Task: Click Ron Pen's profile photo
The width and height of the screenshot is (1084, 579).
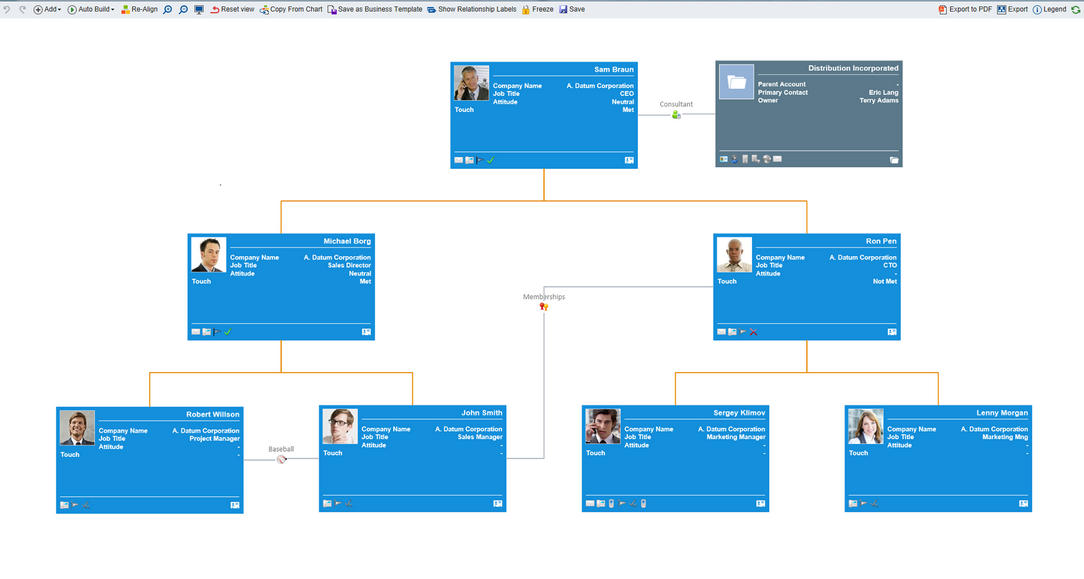Action: 734,255
